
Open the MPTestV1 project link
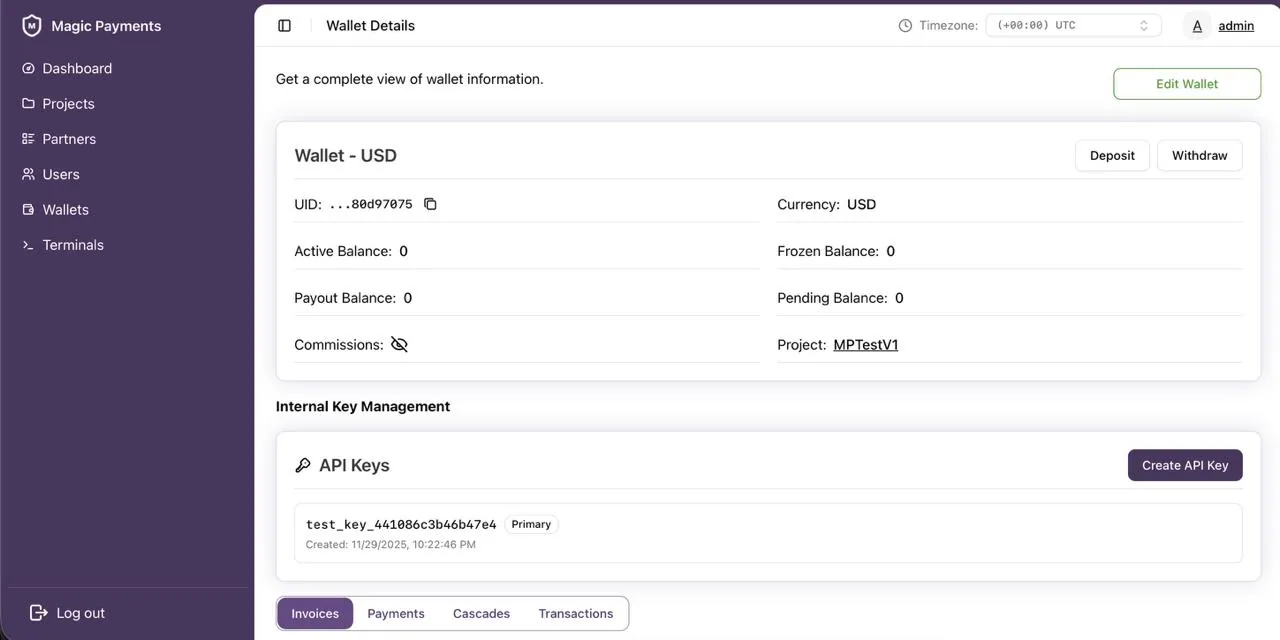point(866,345)
